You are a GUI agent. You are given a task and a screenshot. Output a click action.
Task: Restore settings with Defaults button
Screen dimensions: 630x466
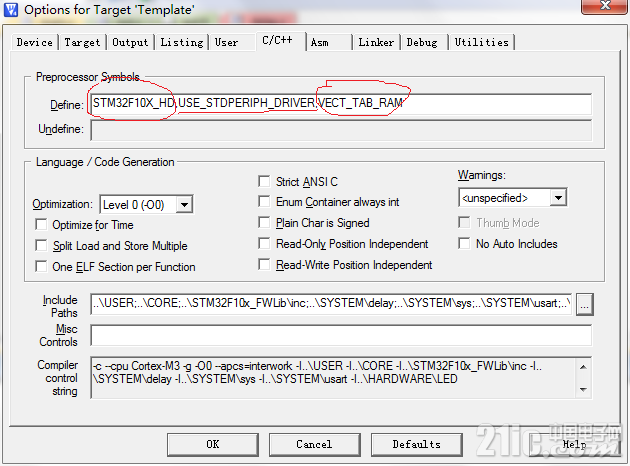[x=416, y=444]
